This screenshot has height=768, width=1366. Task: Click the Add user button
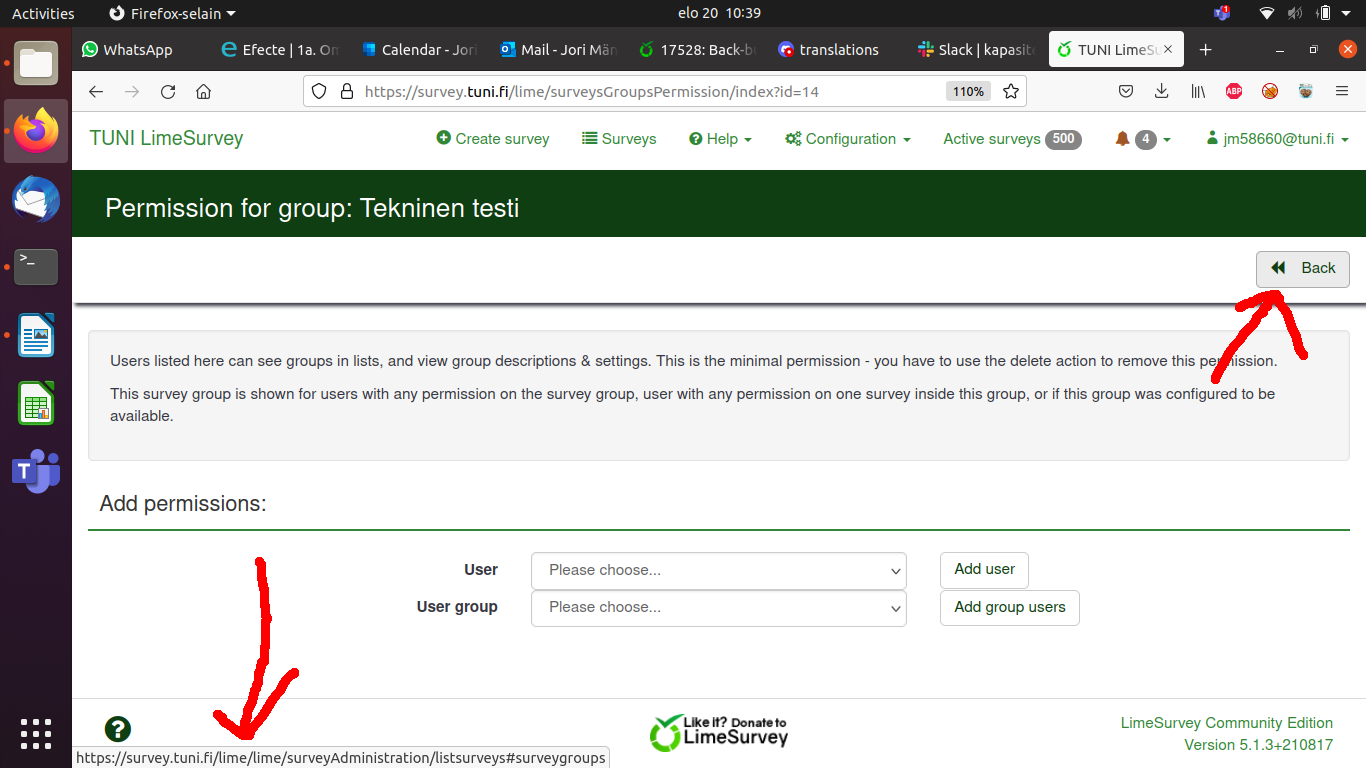(x=984, y=570)
